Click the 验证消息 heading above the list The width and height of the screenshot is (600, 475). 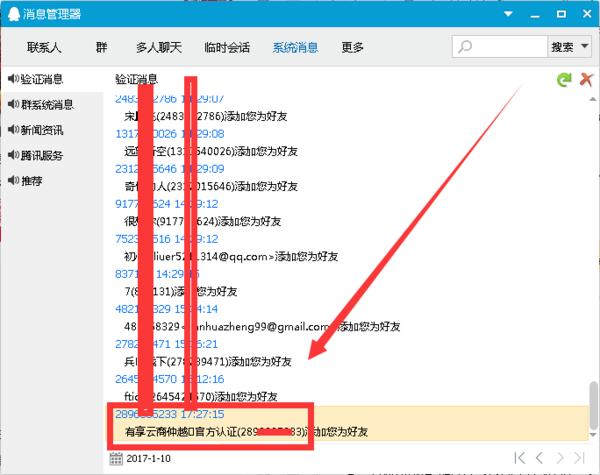pyautogui.click(x=136, y=79)
